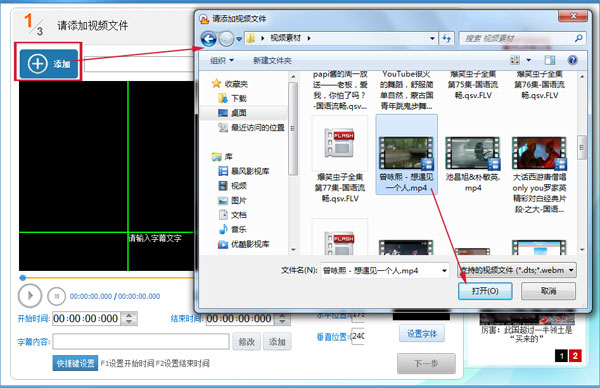Image resolution: width=600 pixels, height=388 pixels.
Task: Select 池昌旭&朴敏英.mp4 thumbnail
Action: 473,154
